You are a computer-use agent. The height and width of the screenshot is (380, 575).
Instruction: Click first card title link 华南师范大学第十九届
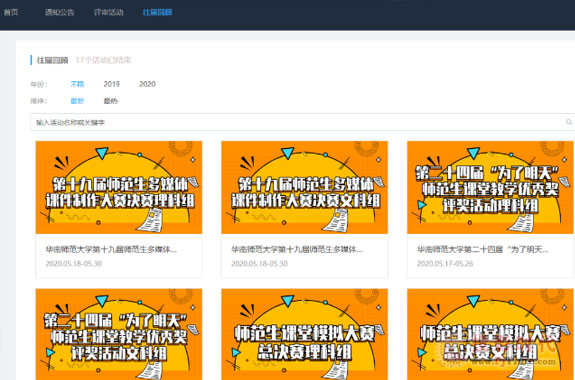pyautogui.click(x=111, y=250)
